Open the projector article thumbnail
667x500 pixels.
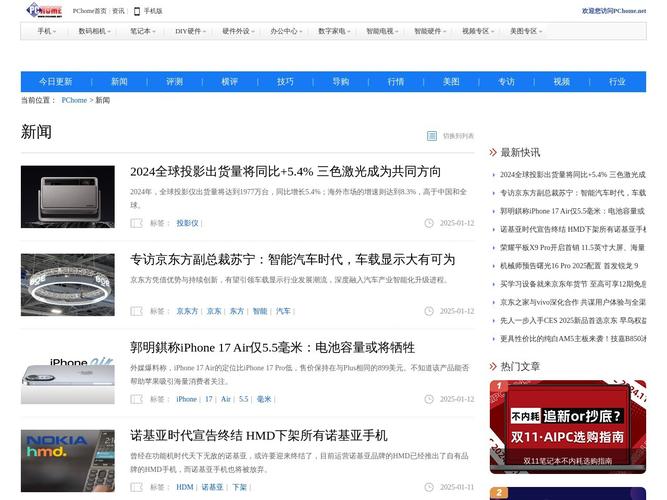tap(68, 197)
